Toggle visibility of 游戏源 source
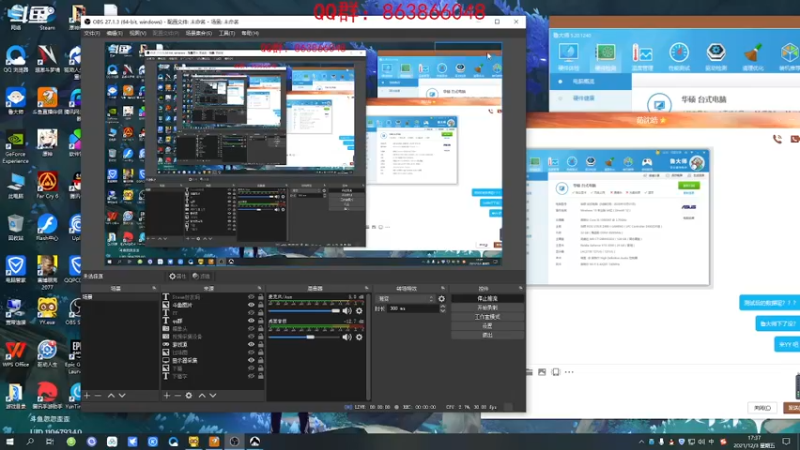 click(251, 344)
